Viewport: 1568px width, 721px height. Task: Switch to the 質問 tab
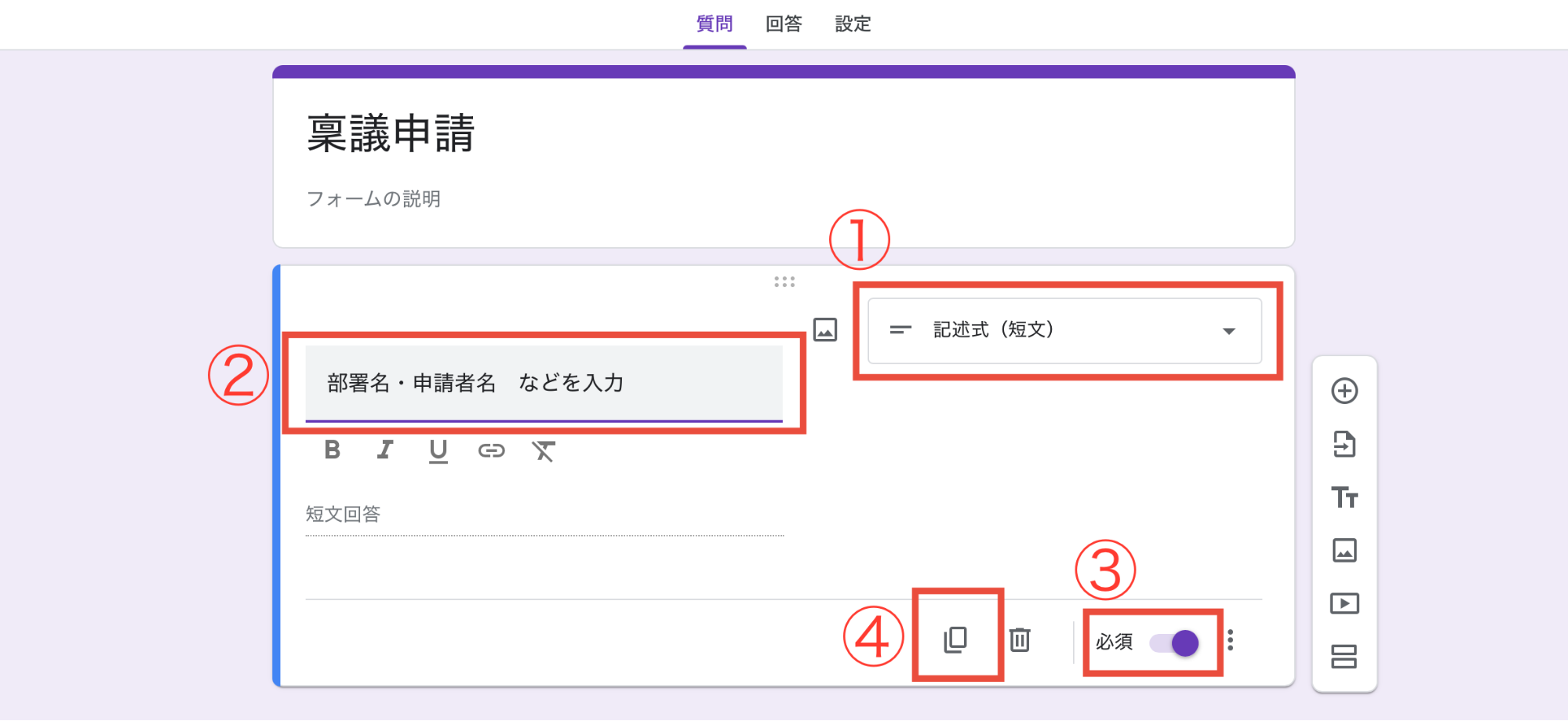tap(715, 24)
